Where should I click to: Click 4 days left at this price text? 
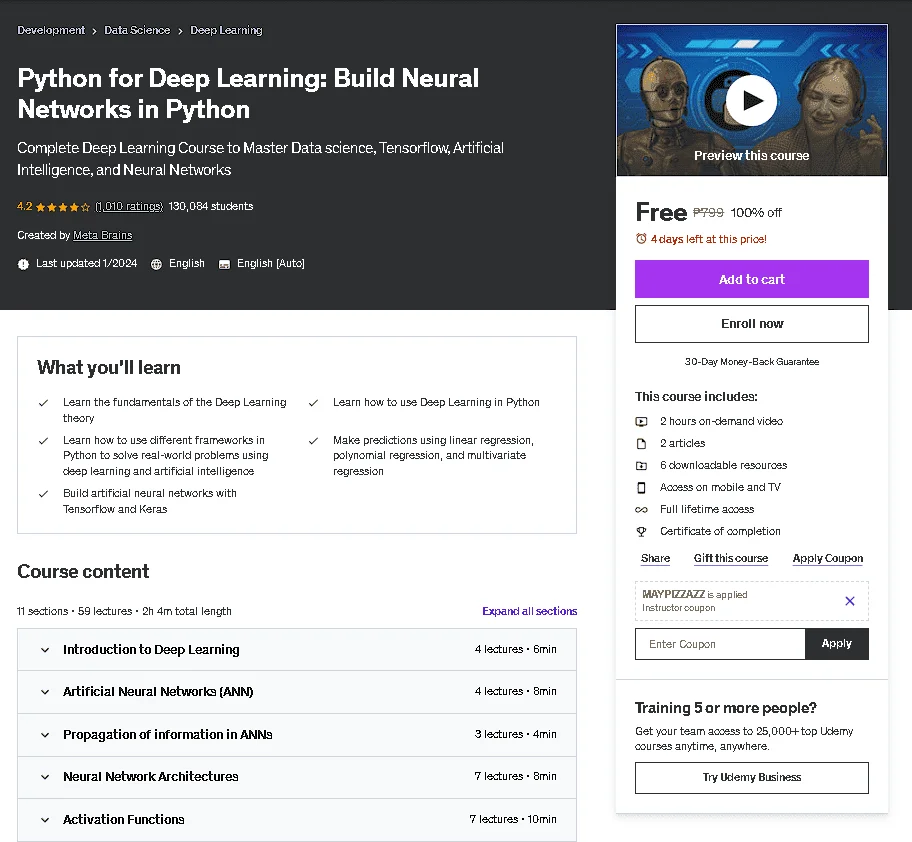click(708, 239)
